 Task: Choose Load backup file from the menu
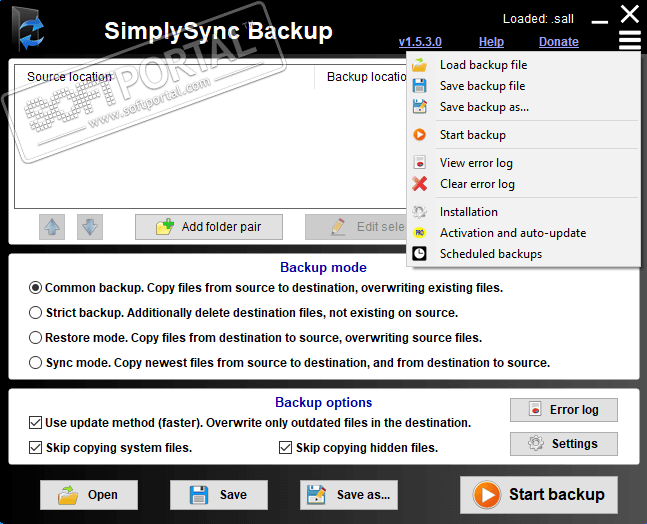(524, 65)
